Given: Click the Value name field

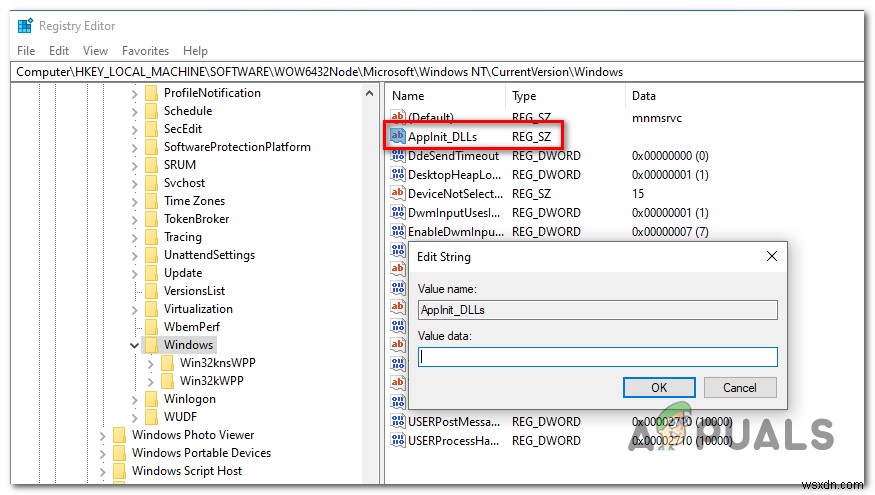Looking at the screenshot, I should pyautogui.click(x=598, y=310).
